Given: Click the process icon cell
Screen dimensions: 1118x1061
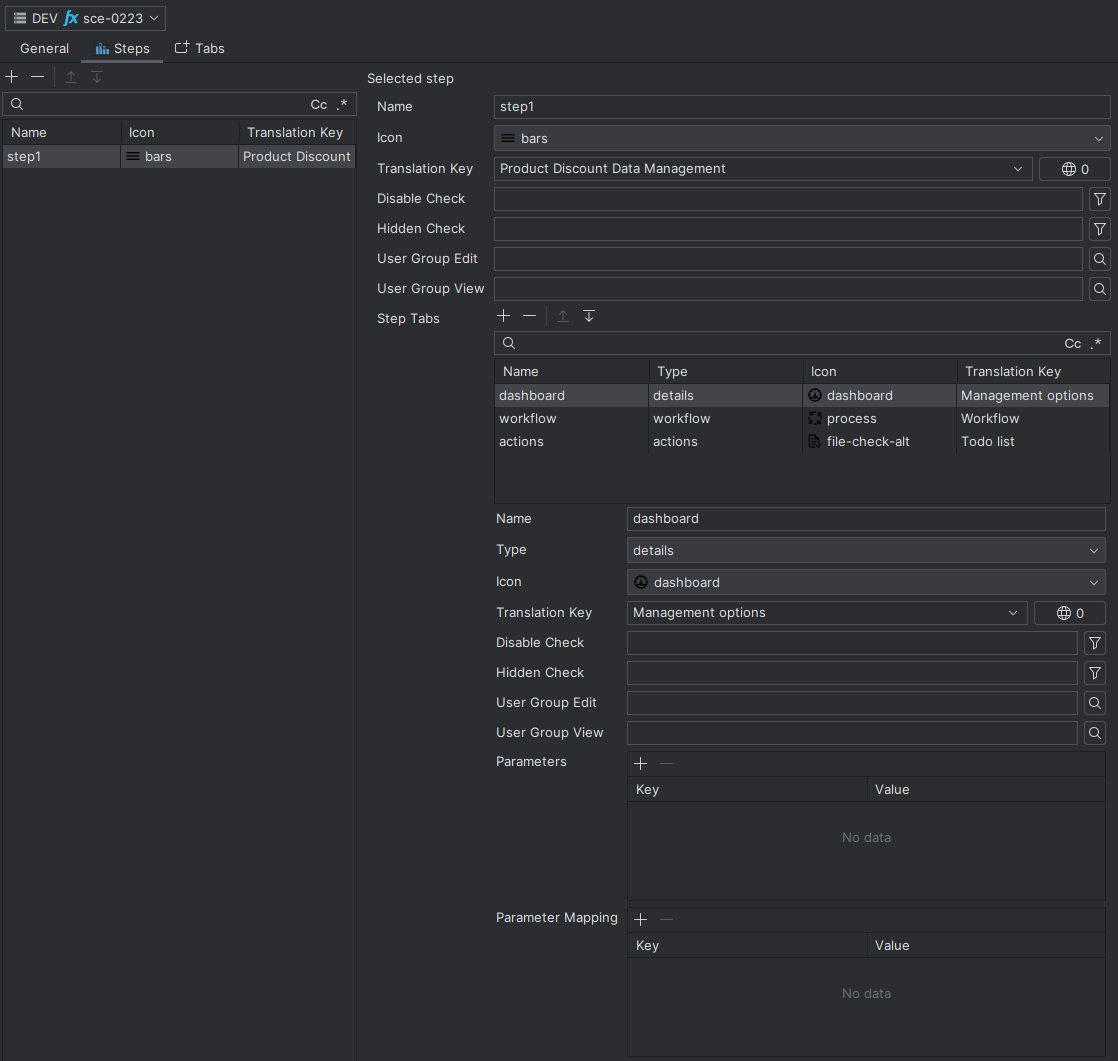Looking at the screenshot, I should 879,419.
